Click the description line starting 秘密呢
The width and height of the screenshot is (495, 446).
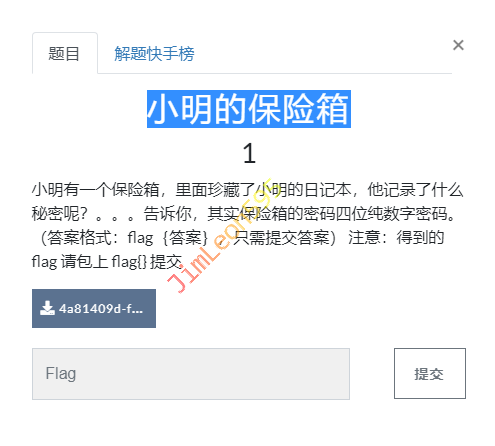243,214
